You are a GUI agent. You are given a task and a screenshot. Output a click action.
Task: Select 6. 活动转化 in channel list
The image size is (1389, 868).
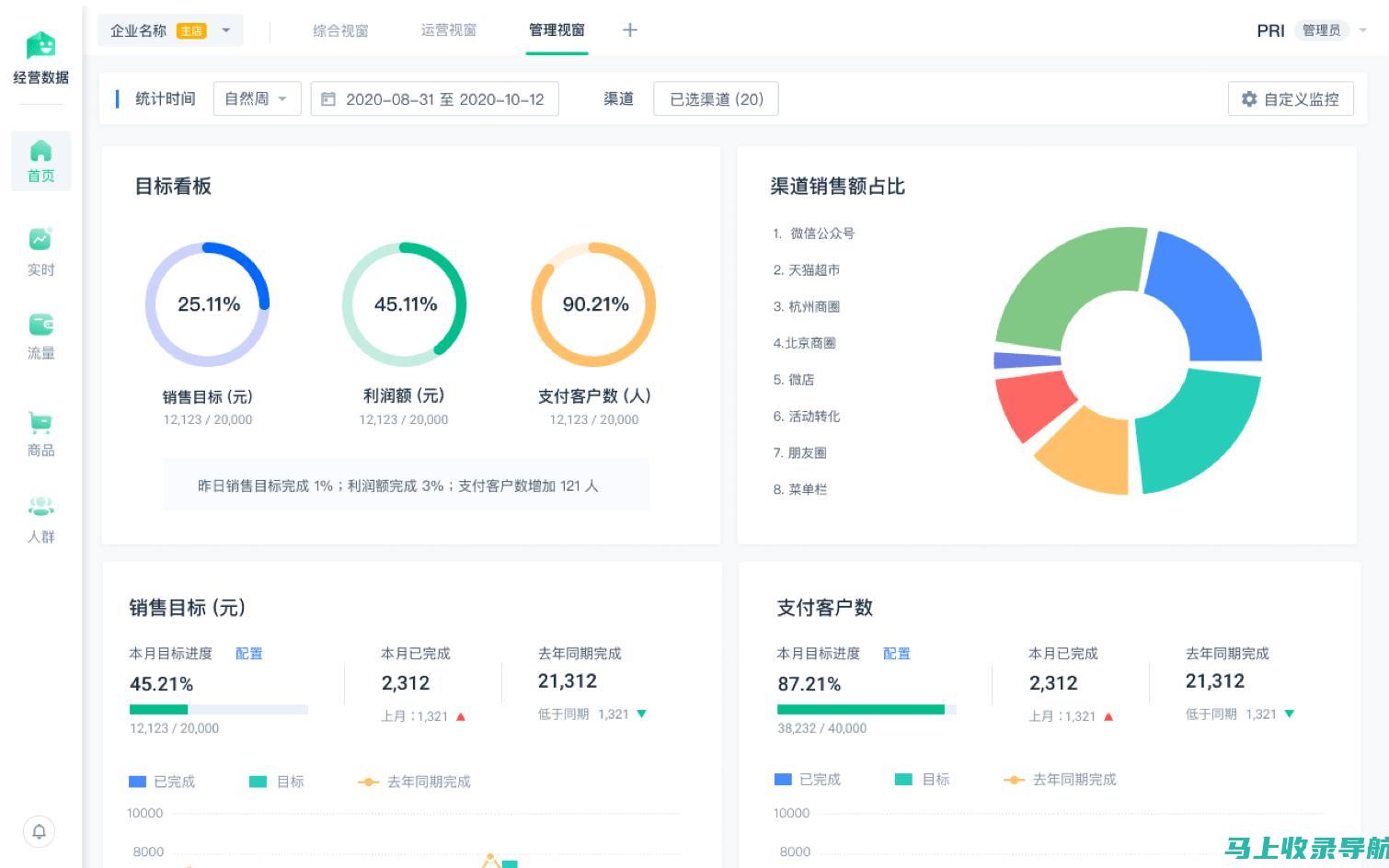pos(807,417)
